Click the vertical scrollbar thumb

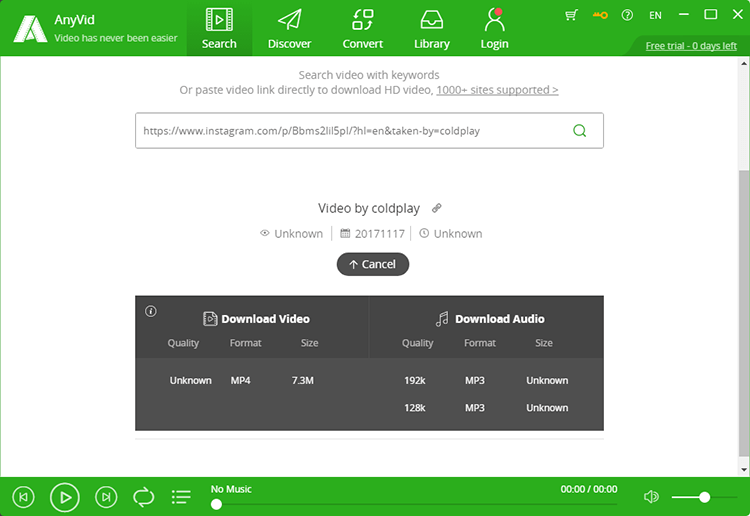point(744,312)
